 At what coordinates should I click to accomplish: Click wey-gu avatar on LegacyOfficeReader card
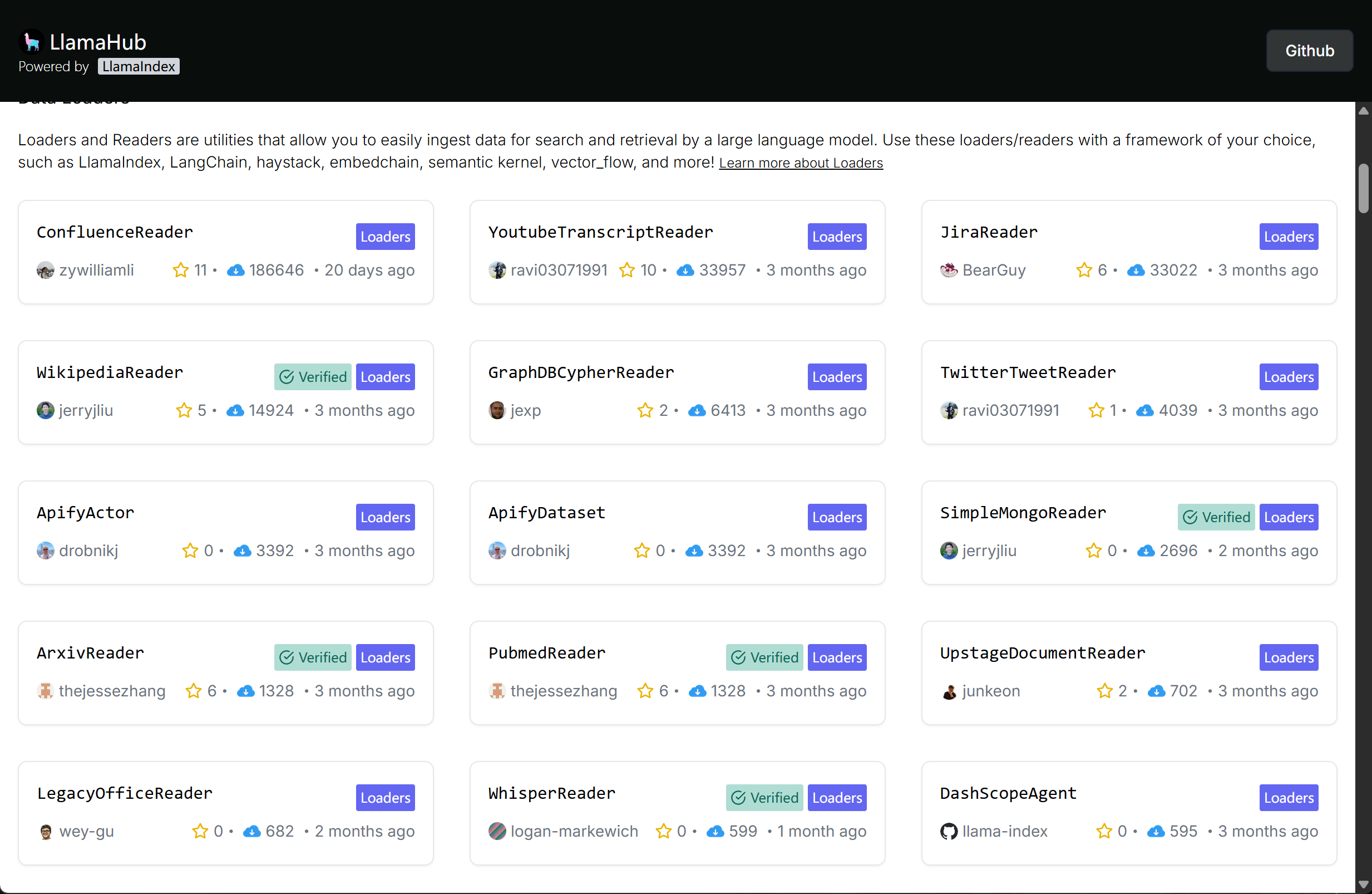(46, 831)
